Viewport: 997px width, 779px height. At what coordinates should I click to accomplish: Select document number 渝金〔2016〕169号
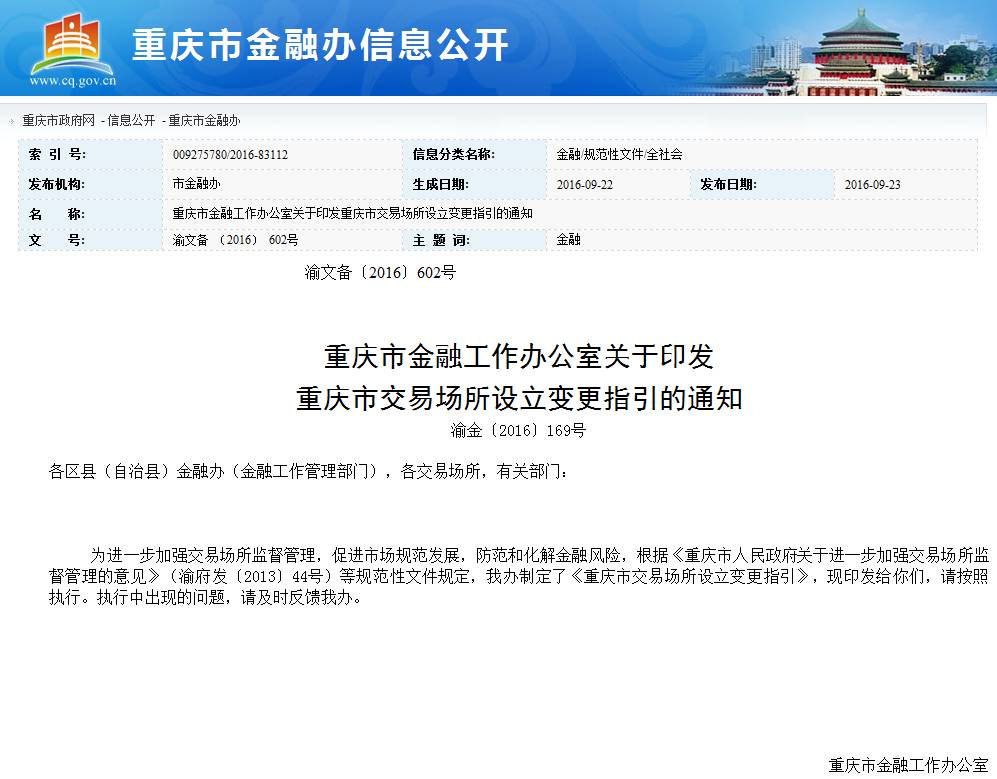coord(518,431)
